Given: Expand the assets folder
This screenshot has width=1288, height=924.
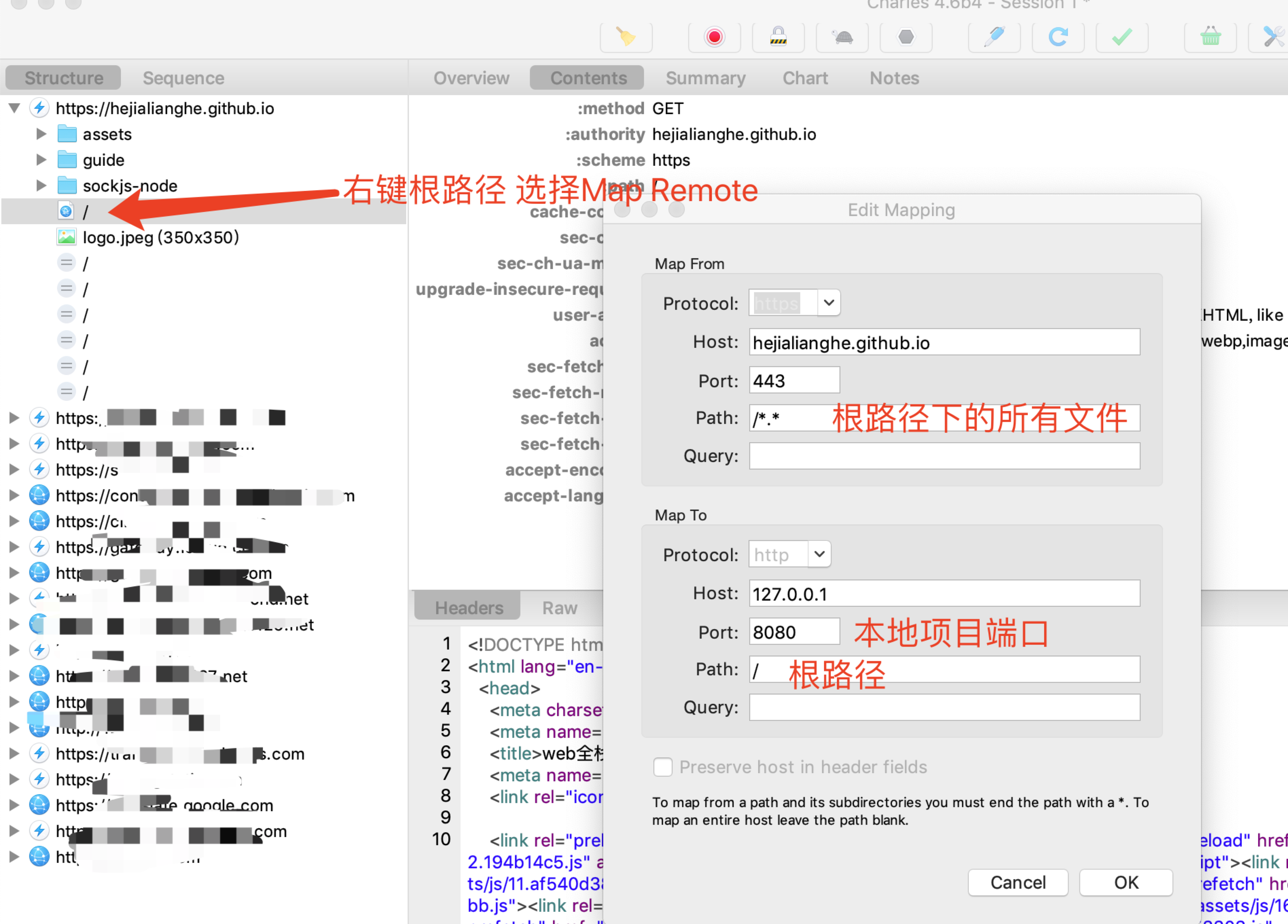Looking at the screenshot, I should pyautogui.click(x=41, y=134).
